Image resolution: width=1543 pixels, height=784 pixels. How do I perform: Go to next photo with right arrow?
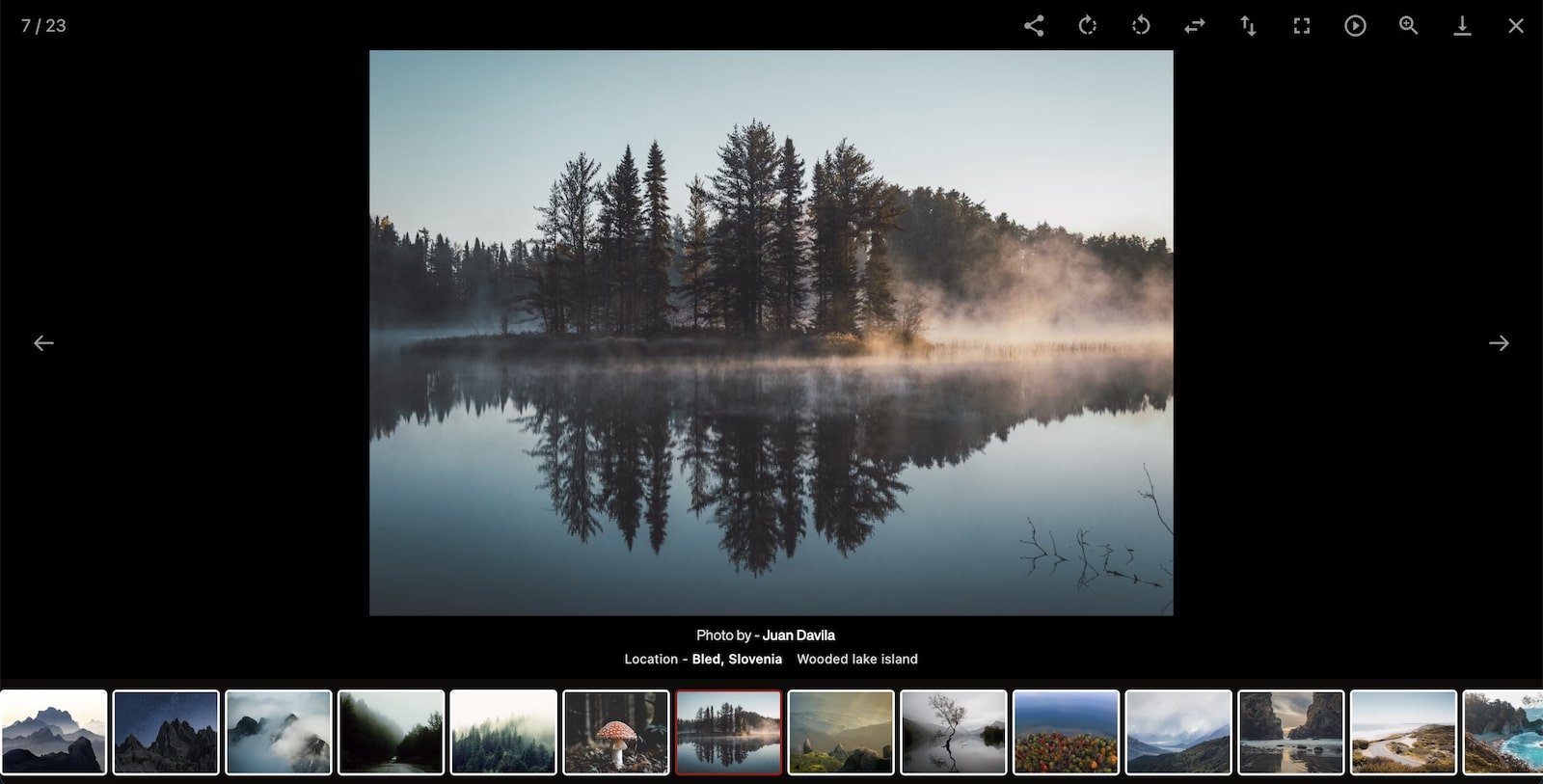click(x=1499, y=343)
